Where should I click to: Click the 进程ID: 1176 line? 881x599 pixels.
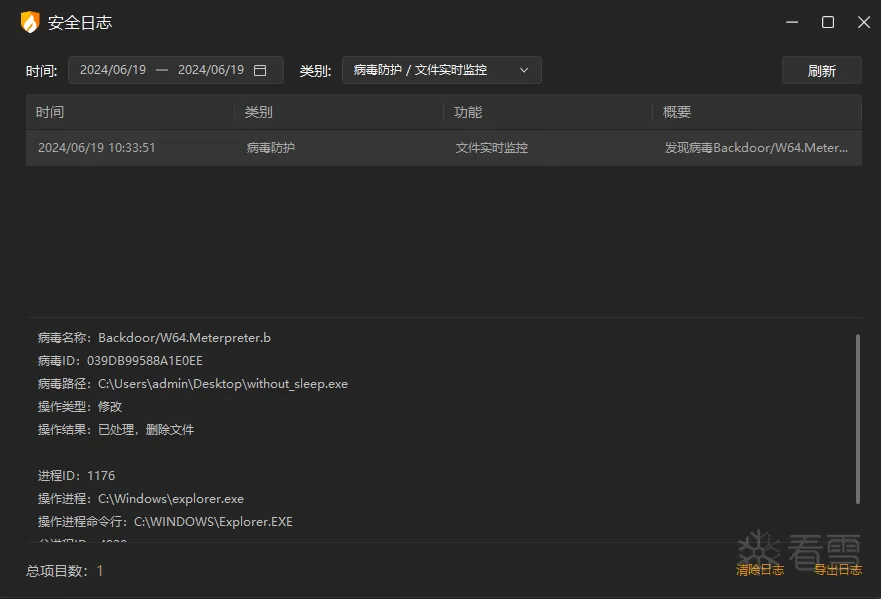pyautogui.click(x=76, y=476)
